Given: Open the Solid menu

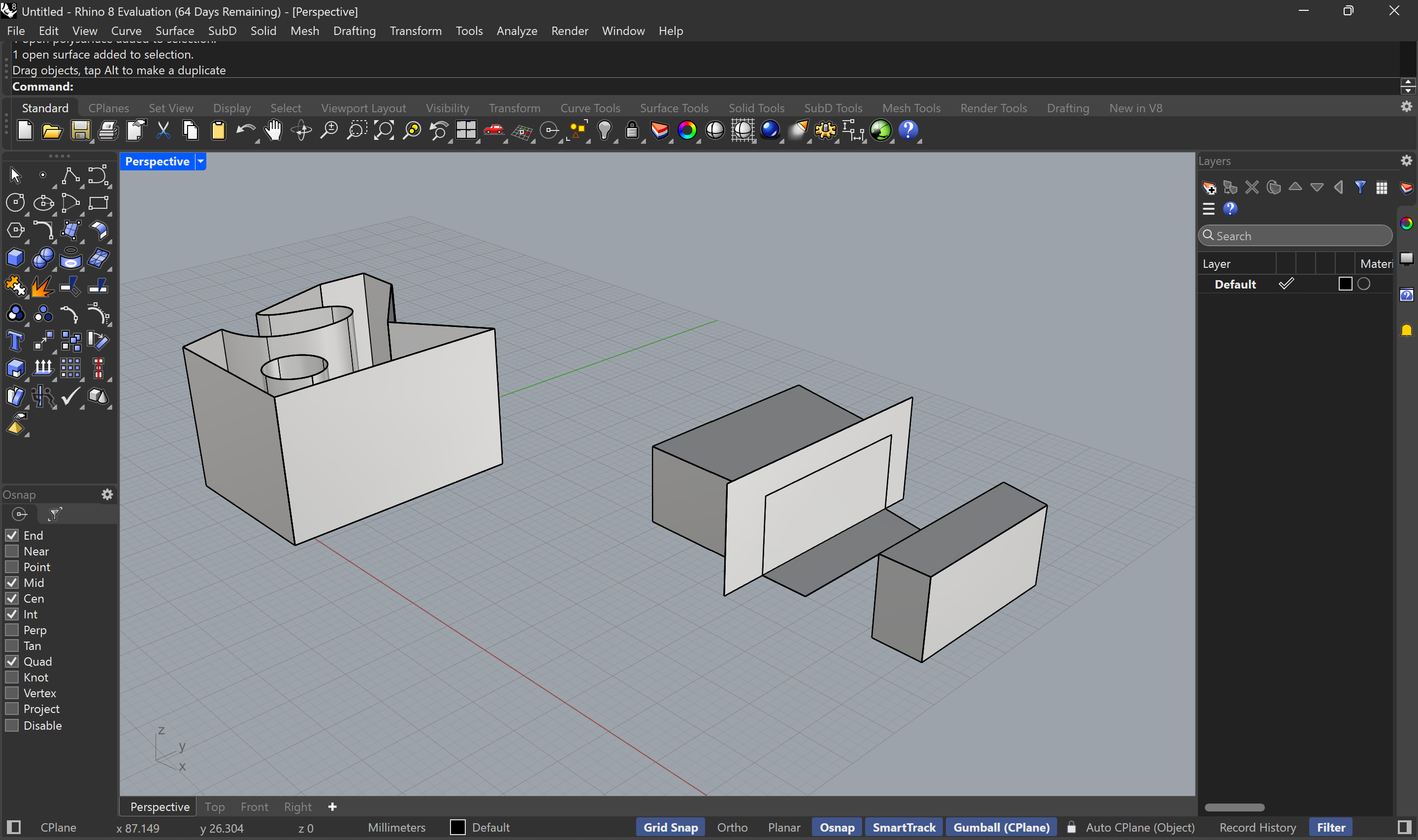Looking at the screenshot, I should (263, 31).
